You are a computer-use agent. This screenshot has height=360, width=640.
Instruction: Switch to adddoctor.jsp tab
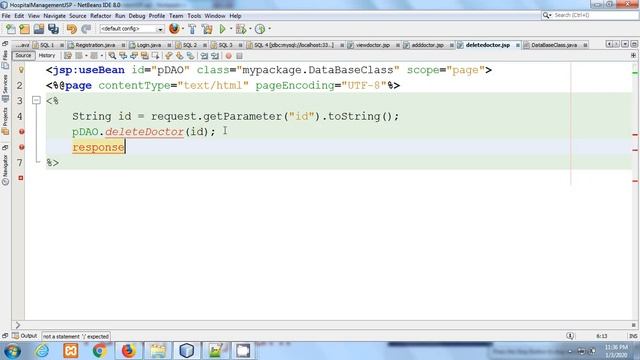pos(427,45)
